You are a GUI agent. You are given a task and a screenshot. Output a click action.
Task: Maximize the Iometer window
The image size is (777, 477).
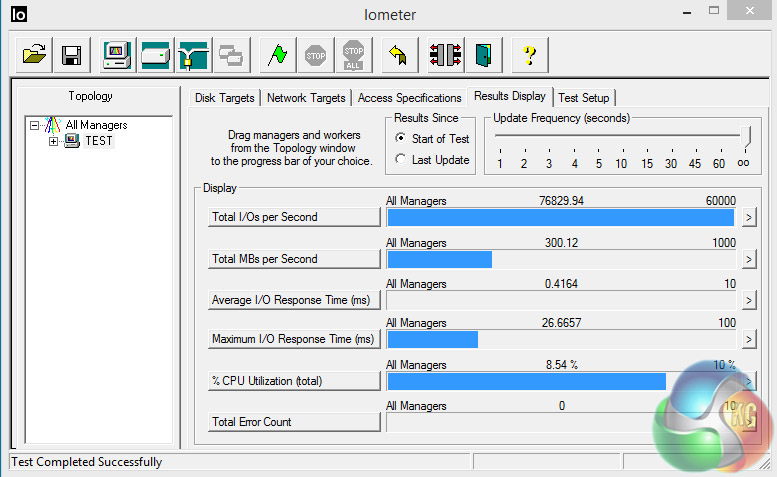click(714, 10)
